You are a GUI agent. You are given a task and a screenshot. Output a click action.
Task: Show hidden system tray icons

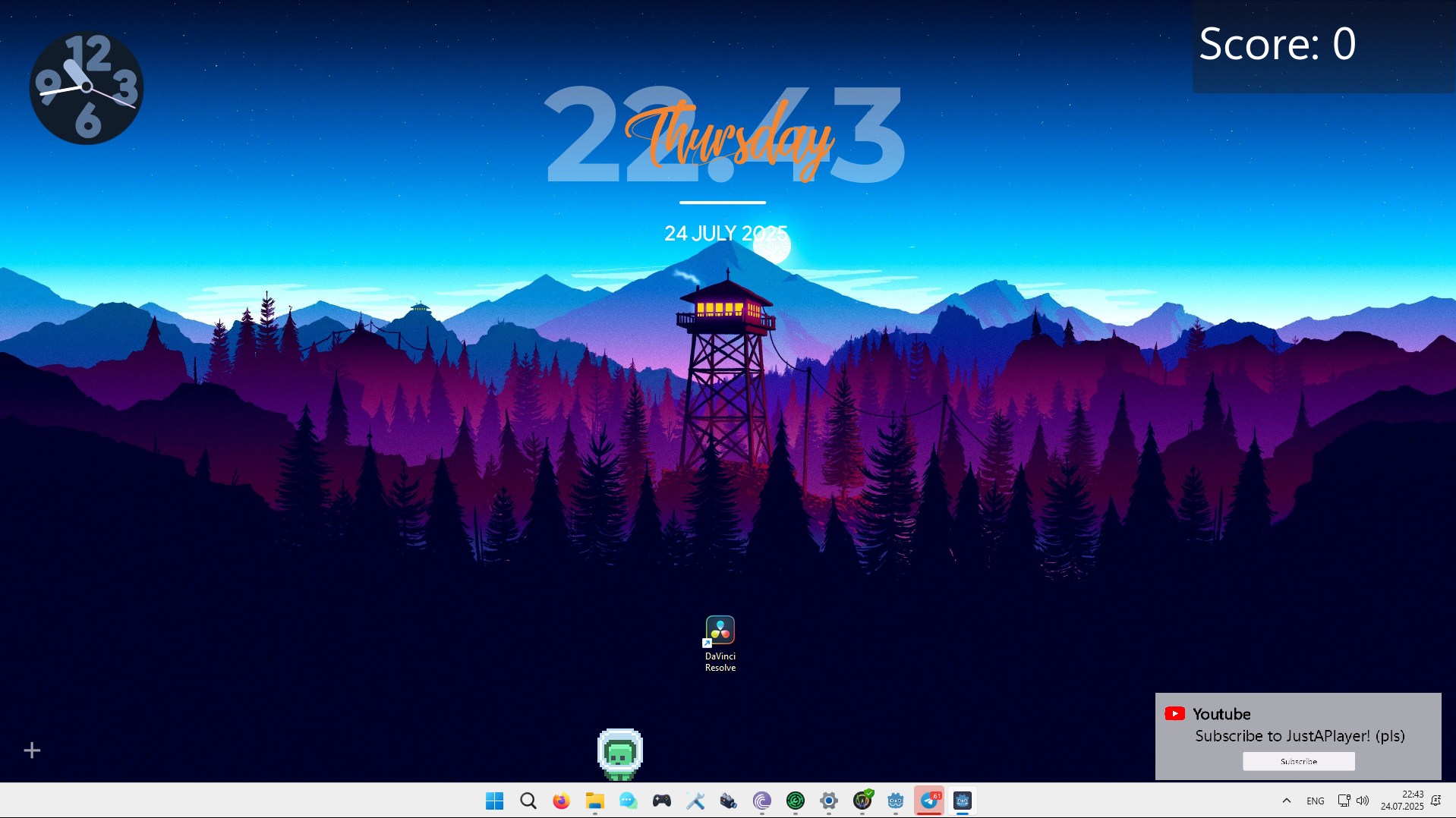coord(1286,801)
